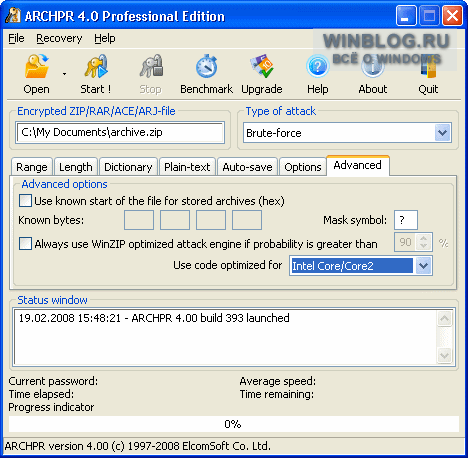Open the Help menu in the menu bar

tap(105, 38)
